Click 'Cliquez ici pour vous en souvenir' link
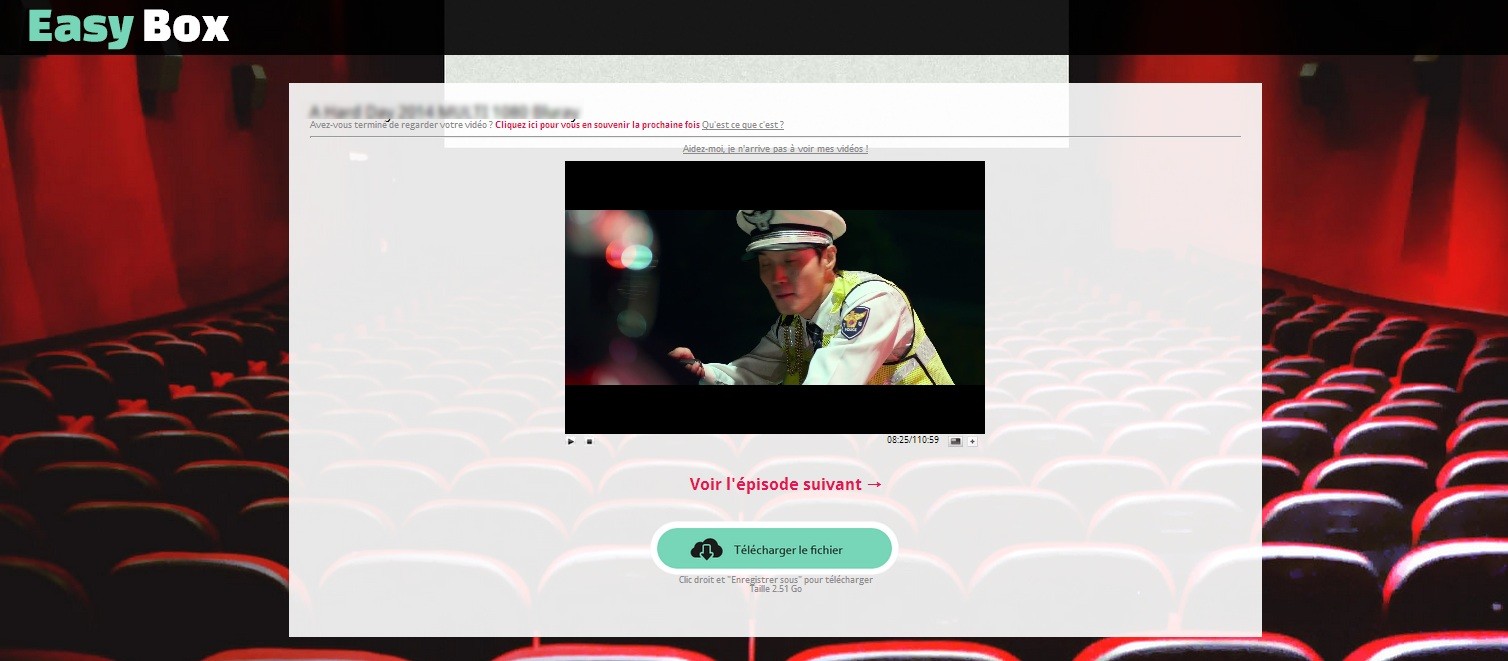Image resolution: width=1508 pixels, height=661 pixels. (597, 125)
